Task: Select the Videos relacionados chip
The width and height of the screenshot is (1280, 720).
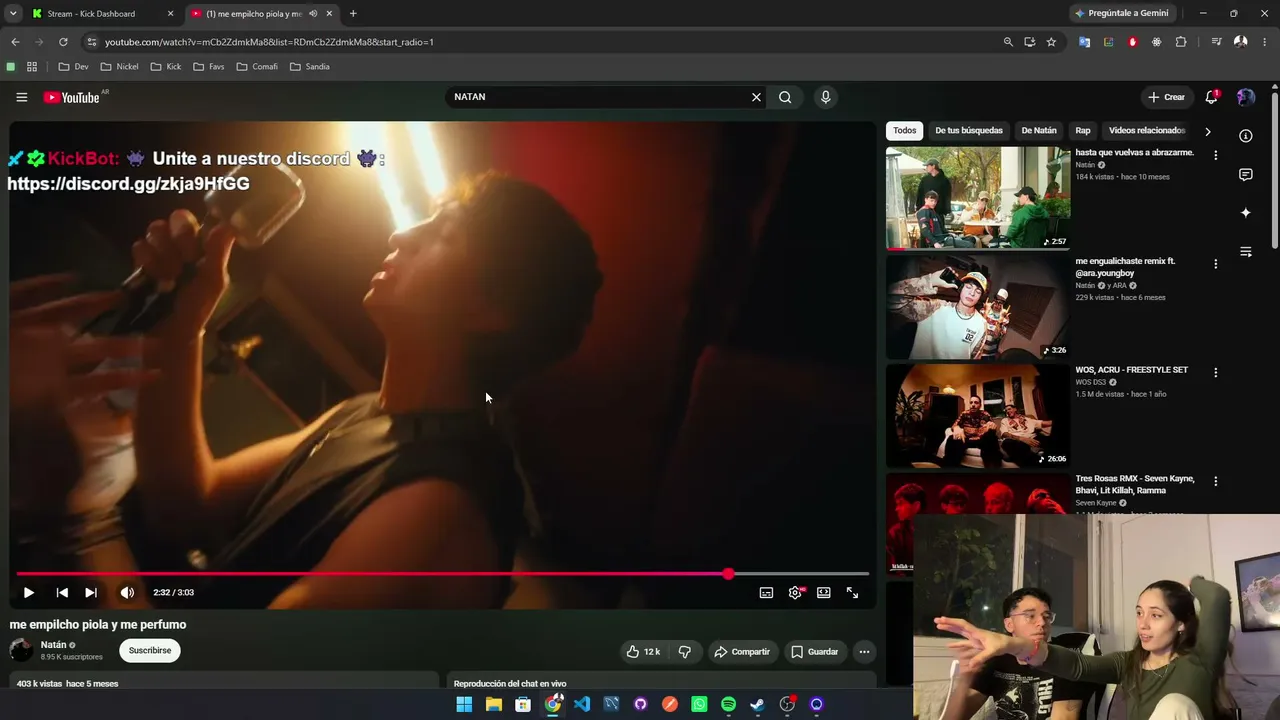Action: 1146,130
